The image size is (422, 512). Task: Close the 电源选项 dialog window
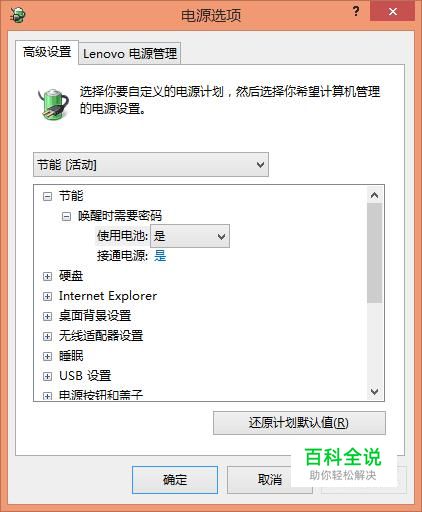pyautogui.click(x=393, y=12)
